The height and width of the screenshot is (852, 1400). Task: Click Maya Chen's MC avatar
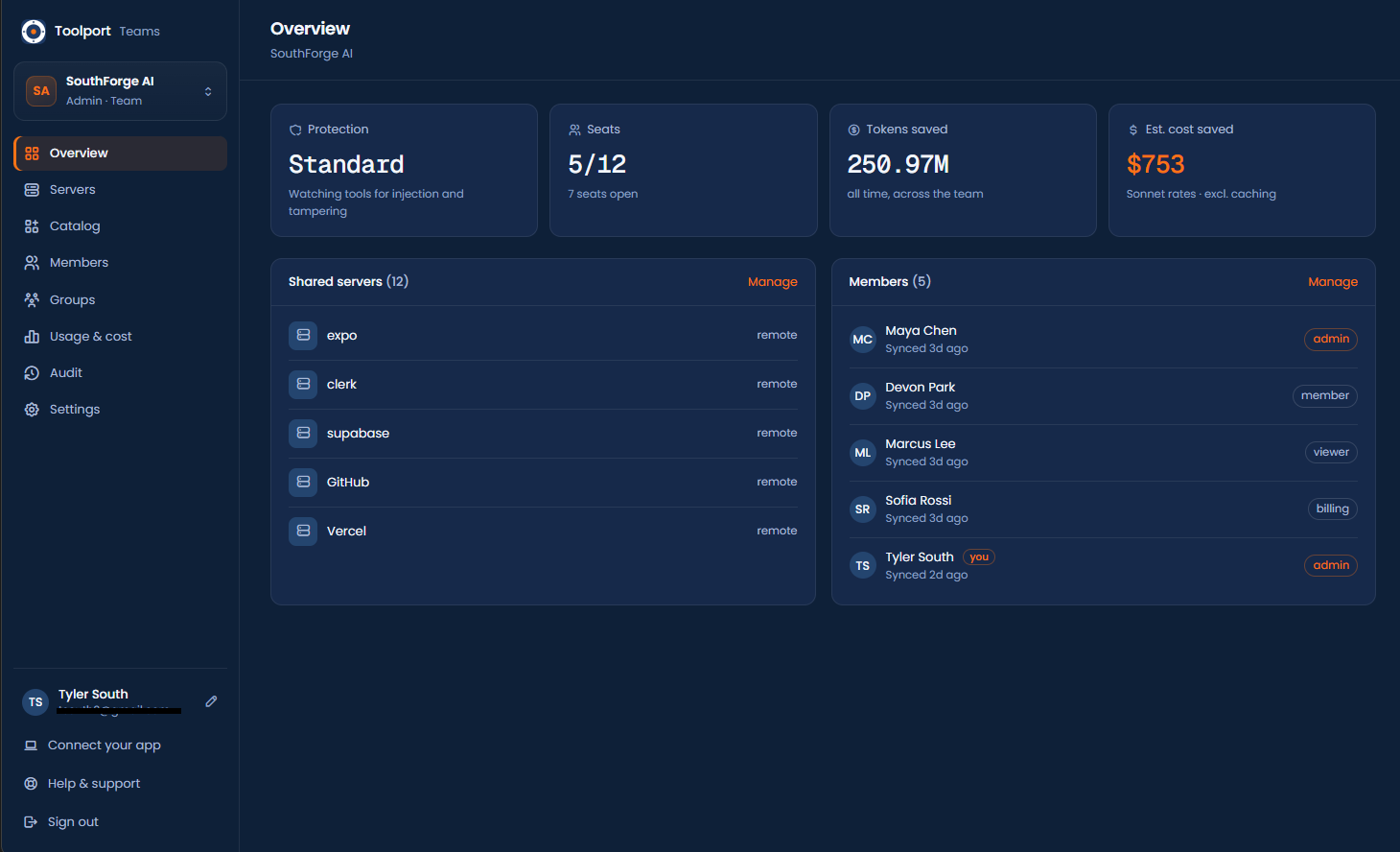863,340
